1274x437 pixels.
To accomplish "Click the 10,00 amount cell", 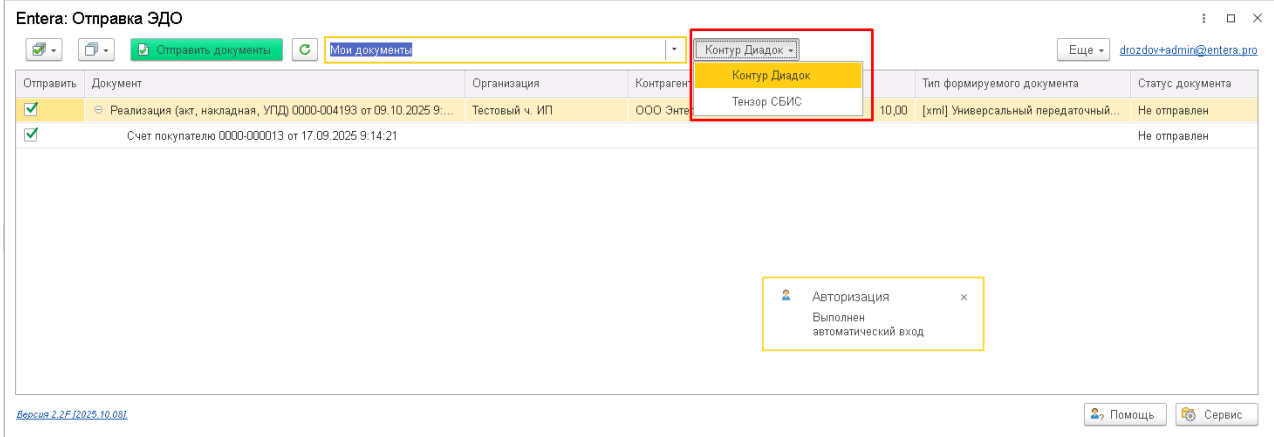I will coord(892,109).
